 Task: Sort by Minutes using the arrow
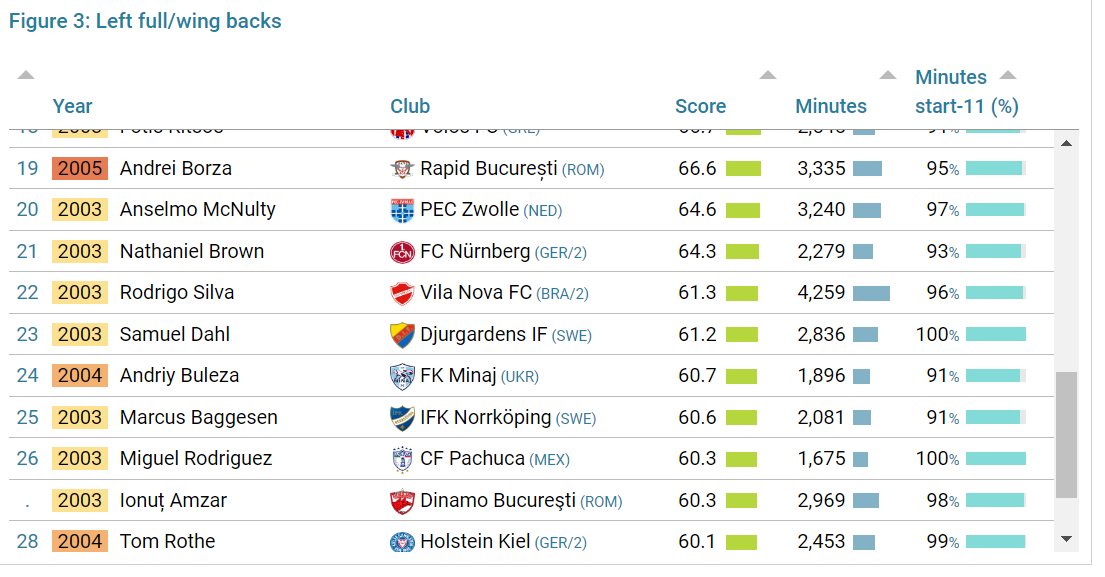(x=888, y=75)
